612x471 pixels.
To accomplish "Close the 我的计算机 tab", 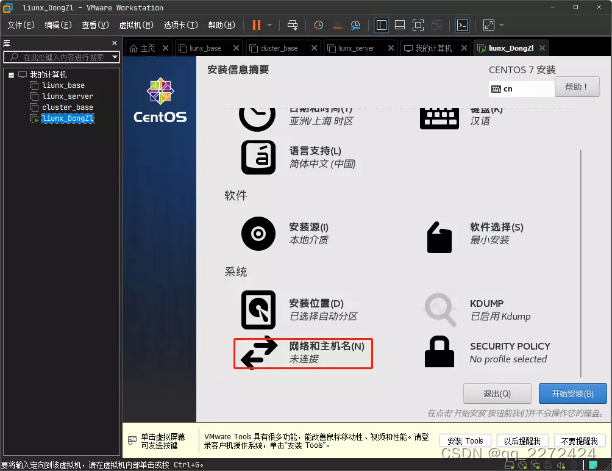I will tap(464, 48).
